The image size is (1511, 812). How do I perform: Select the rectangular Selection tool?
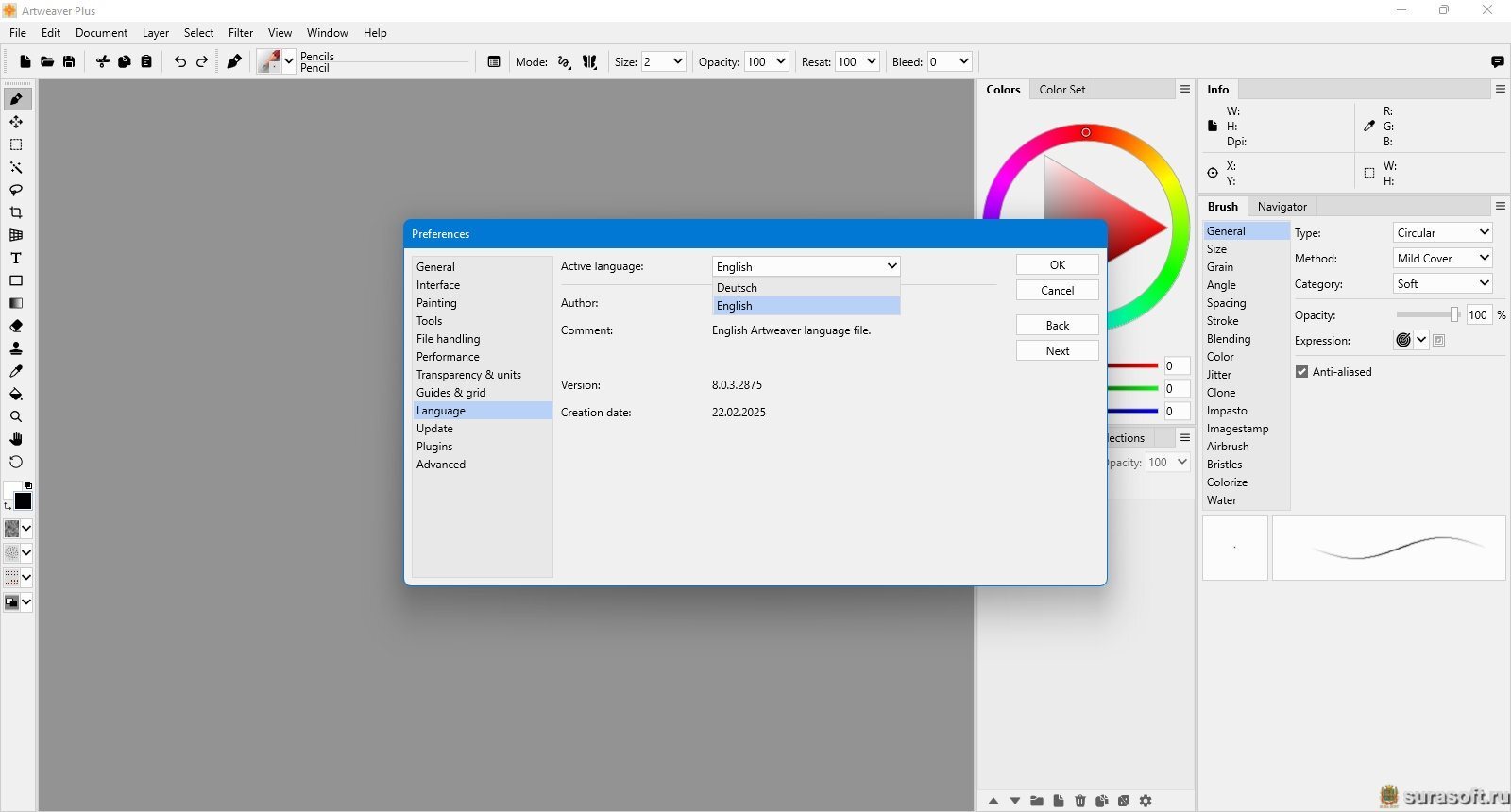pos(16,144)
